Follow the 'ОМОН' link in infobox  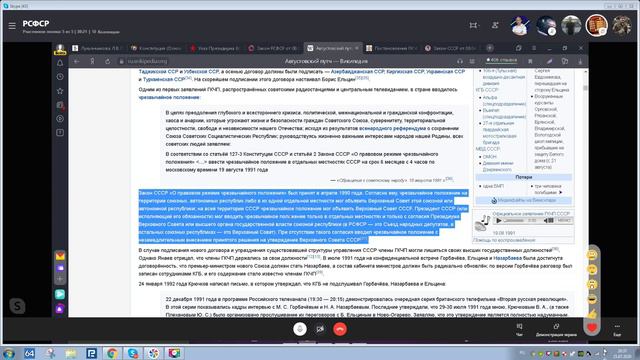click(490, 157)
